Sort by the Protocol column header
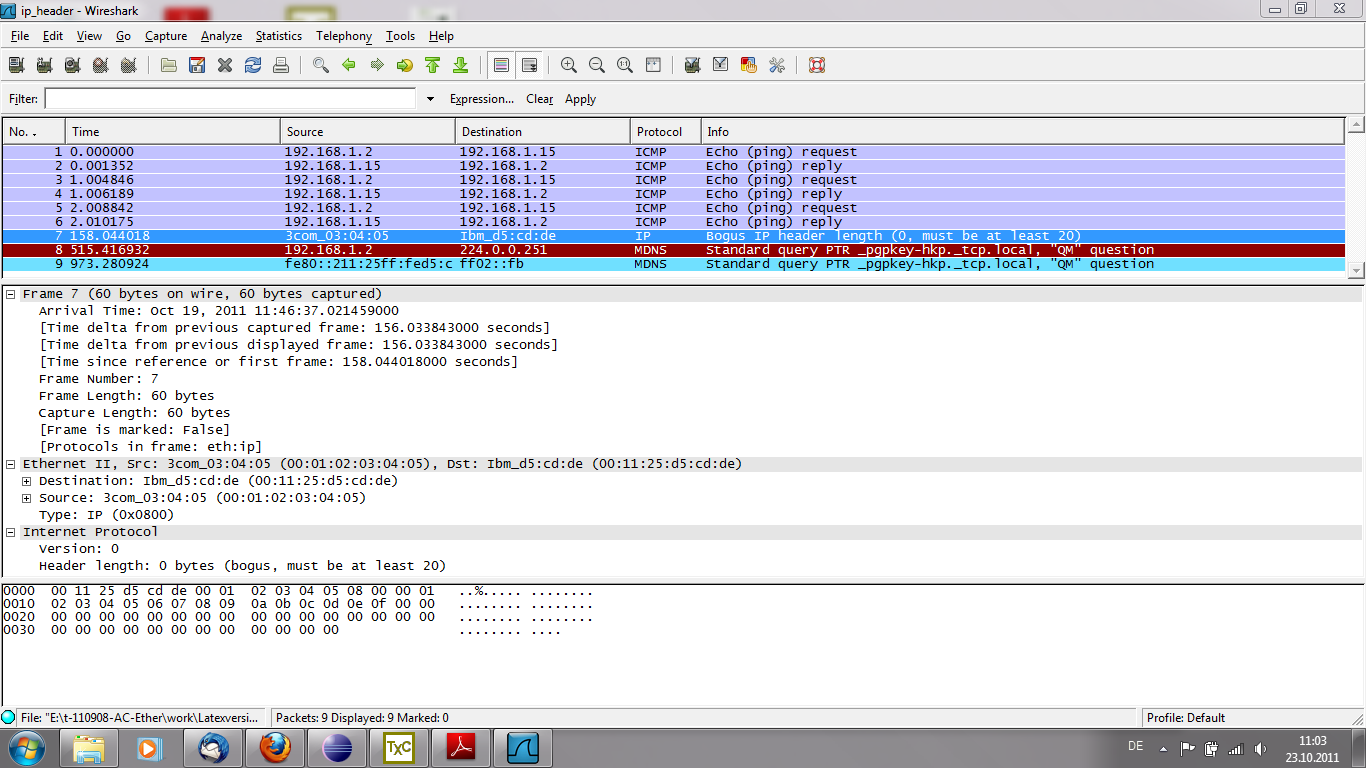Screen dimensions: 1366x768 coord(665,132)
